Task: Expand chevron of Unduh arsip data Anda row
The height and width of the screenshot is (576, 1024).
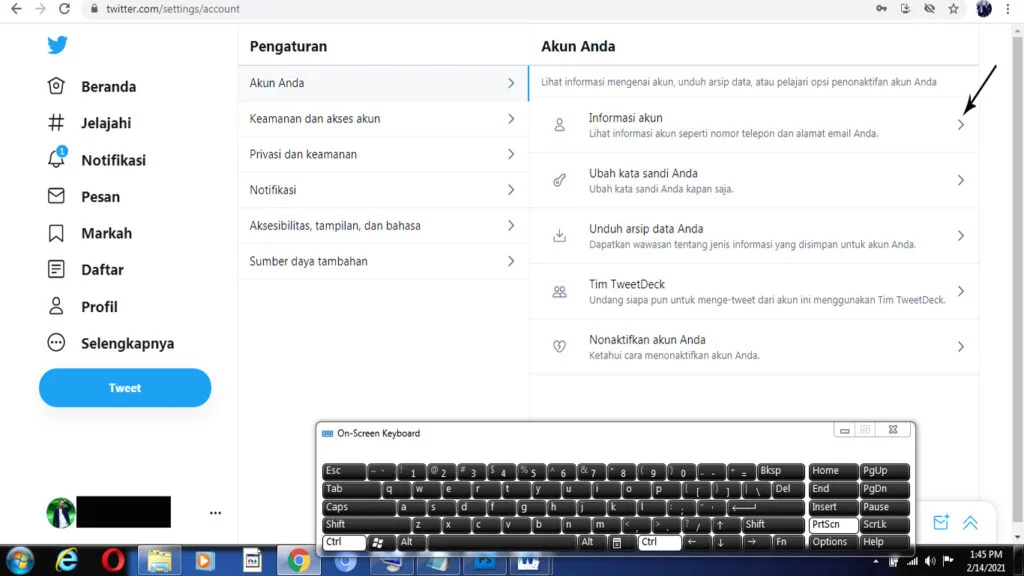Action: point(961,236)
